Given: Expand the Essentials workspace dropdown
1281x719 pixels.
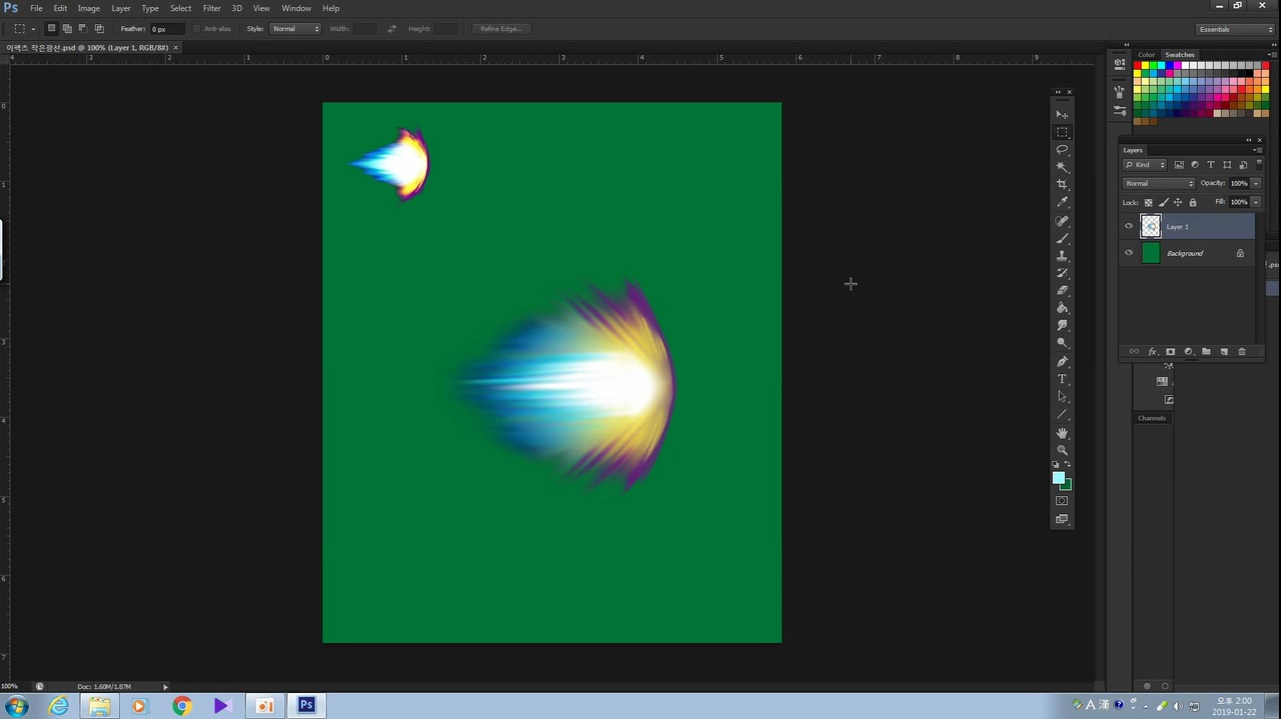Looking at the screenshot, I should click(1236, 29).
